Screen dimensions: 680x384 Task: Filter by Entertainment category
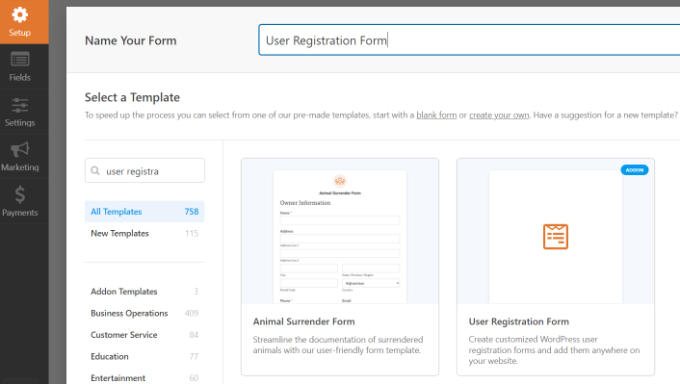pos(144,378)
